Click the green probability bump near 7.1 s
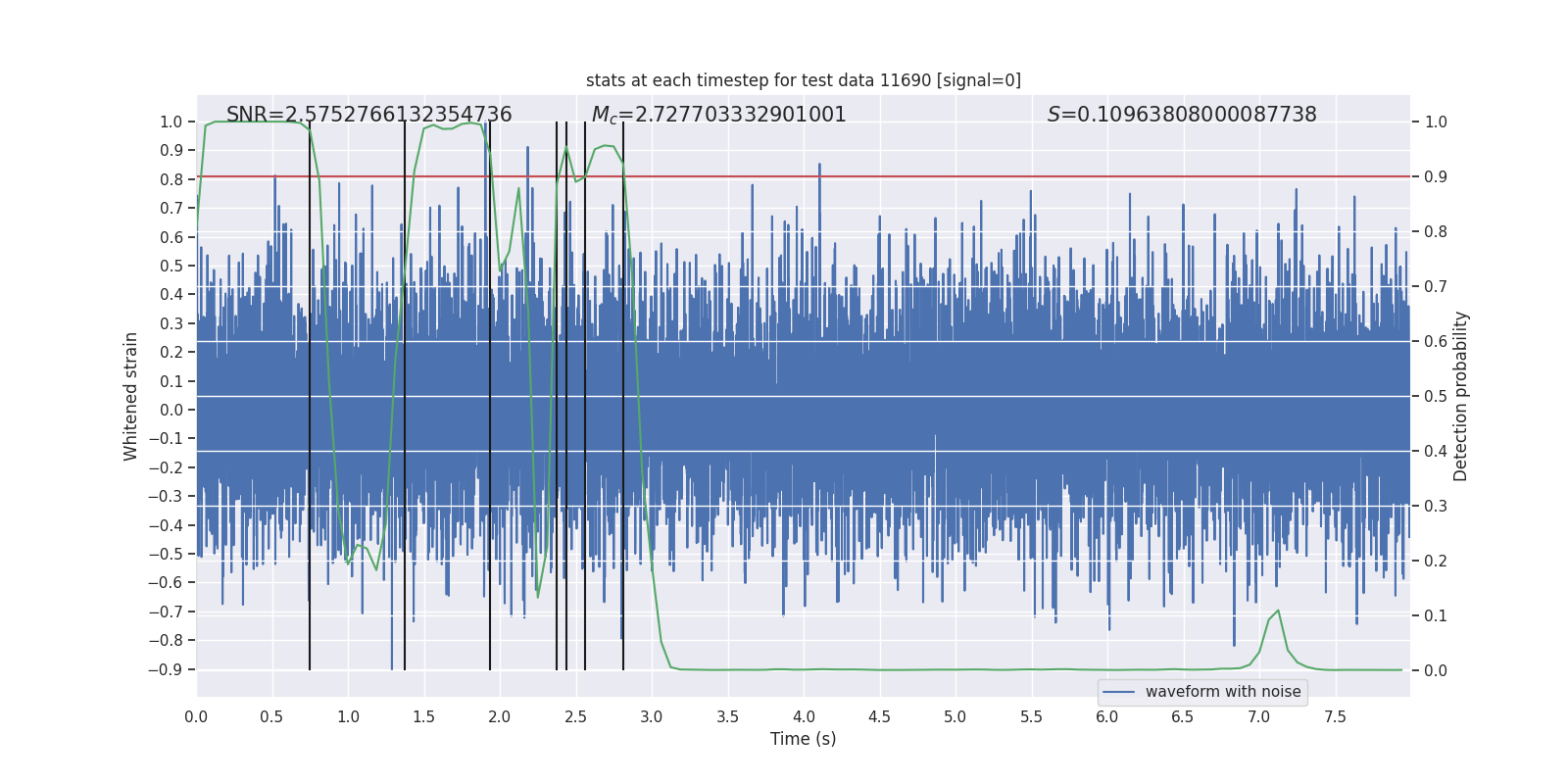Screen dimensions: 1568x784 point(1277,612)
